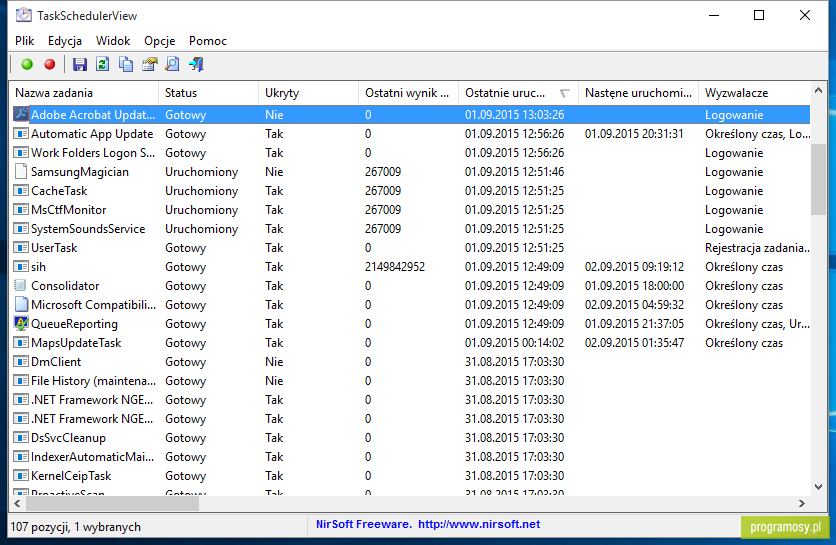Click the CacheTask row icon
Screen dimensions: 836x545
[x=21, y=190]
